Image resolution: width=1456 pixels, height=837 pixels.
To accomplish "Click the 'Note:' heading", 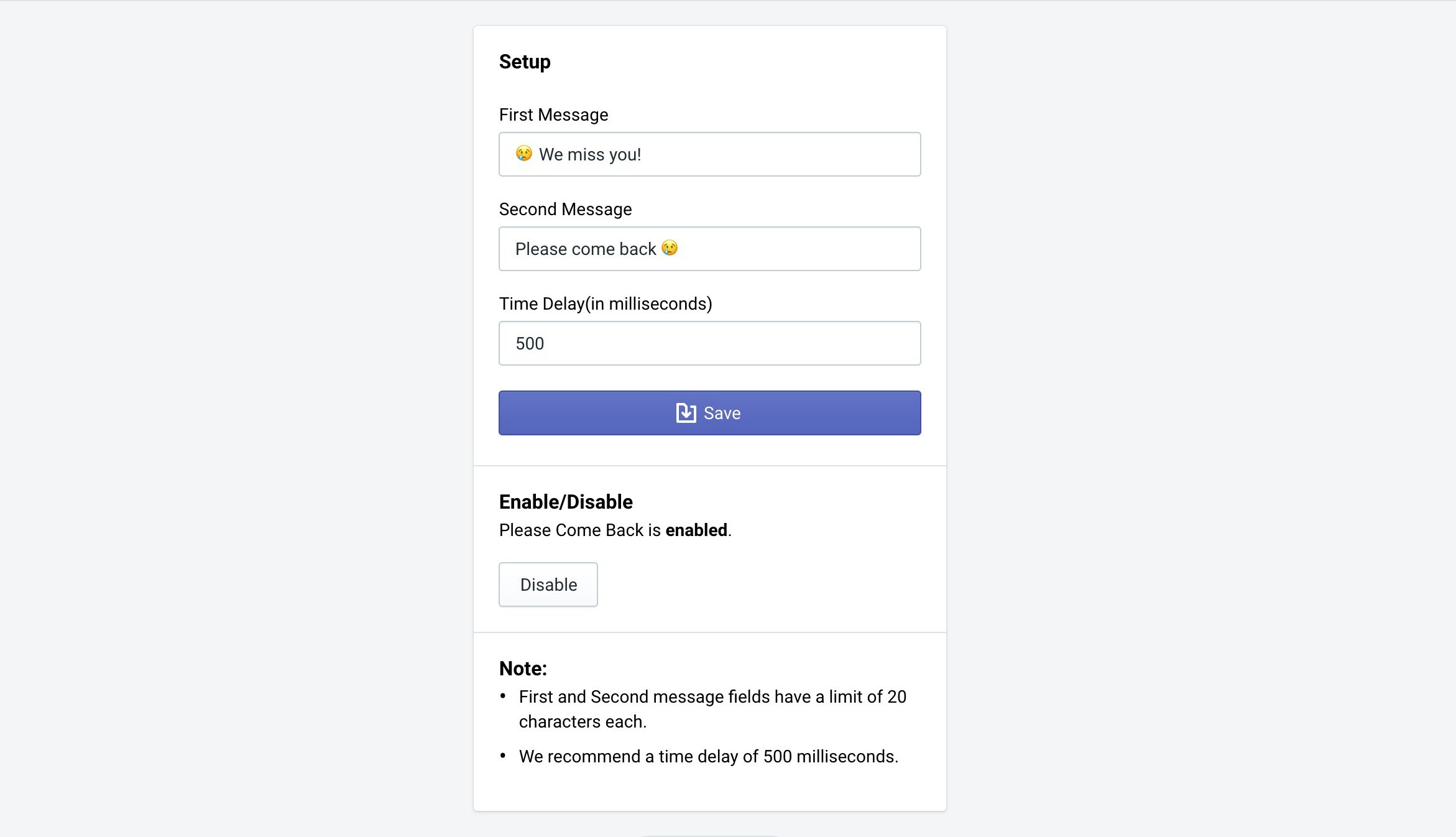I will pyautogui.click(x=523, y=668).
